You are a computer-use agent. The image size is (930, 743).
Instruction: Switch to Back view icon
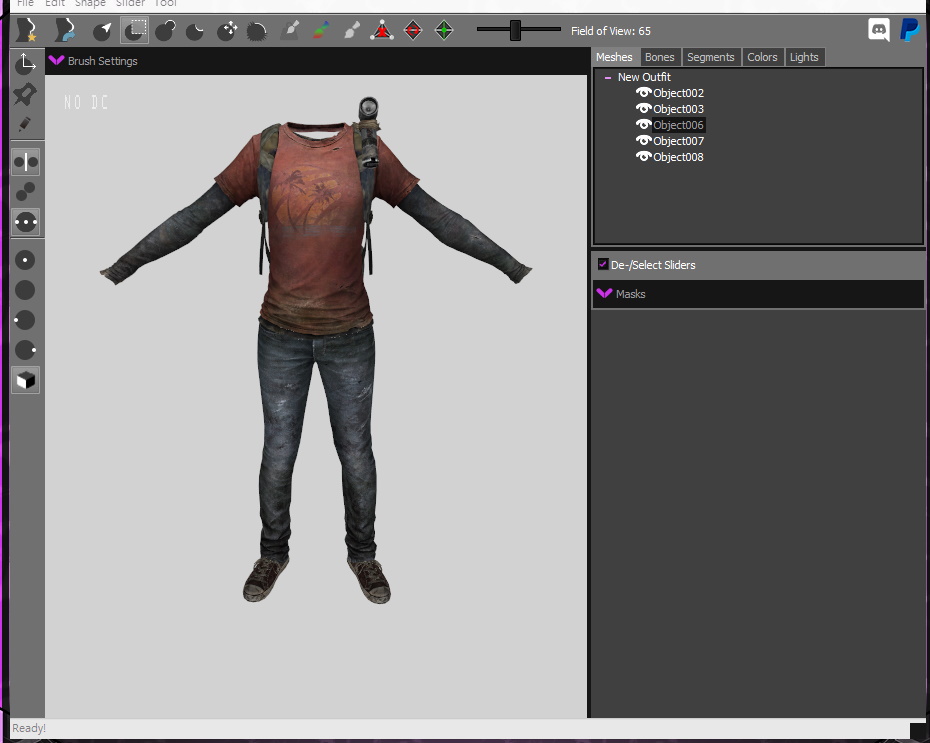coord(25,291)
